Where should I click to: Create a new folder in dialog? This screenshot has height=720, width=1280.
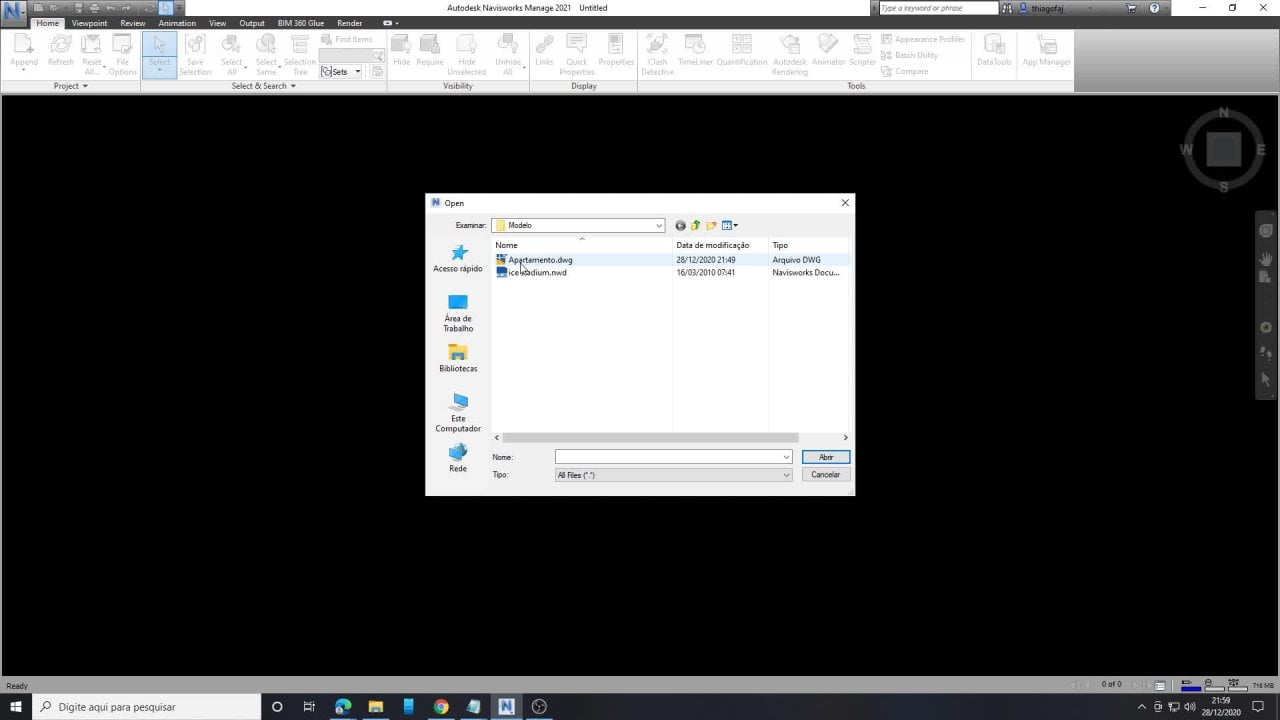coord(712,226)
